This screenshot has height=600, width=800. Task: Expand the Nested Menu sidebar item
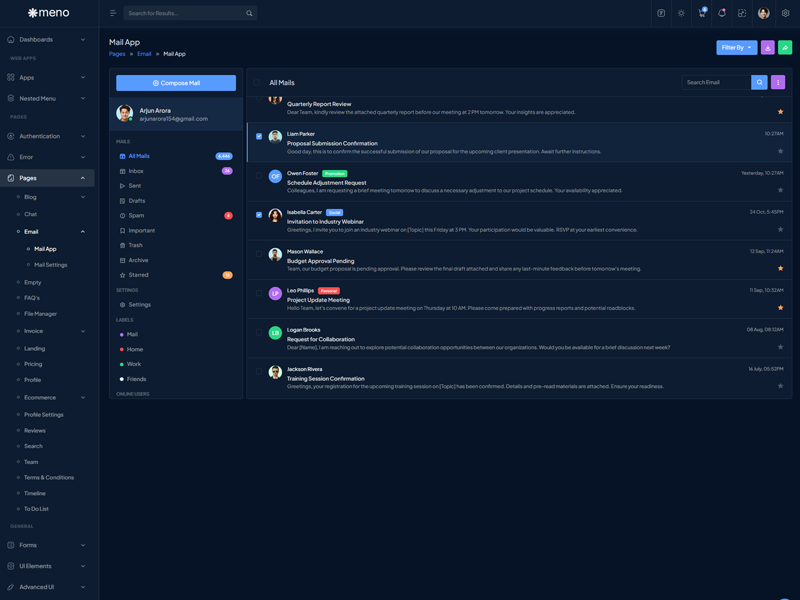coord(47,98)
